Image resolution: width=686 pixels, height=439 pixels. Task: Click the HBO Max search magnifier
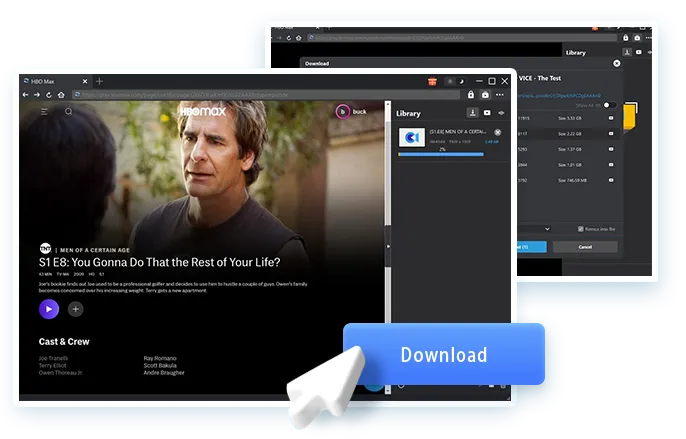pos(69,112)
